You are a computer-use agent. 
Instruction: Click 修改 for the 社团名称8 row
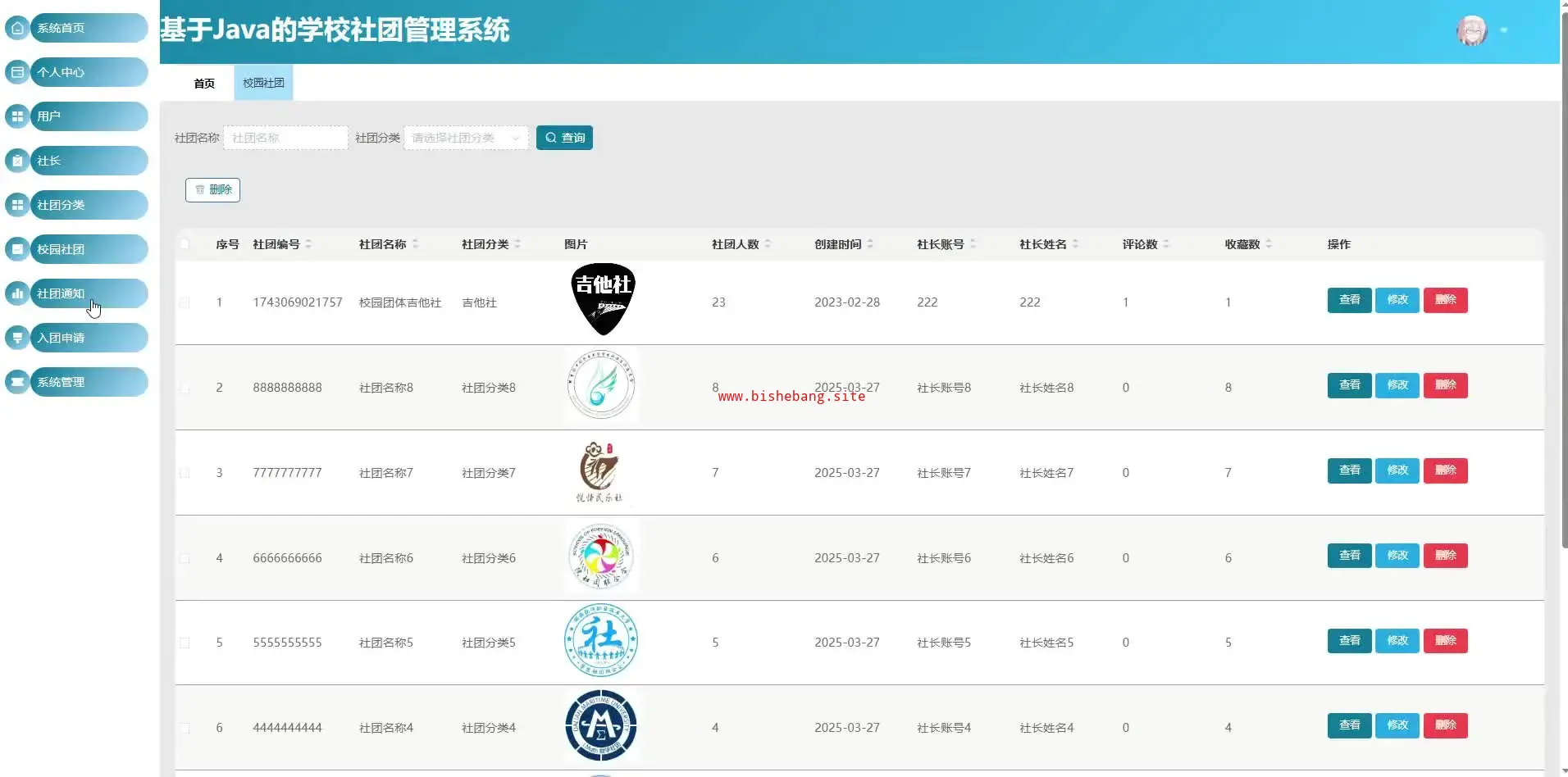(1397, 385)
